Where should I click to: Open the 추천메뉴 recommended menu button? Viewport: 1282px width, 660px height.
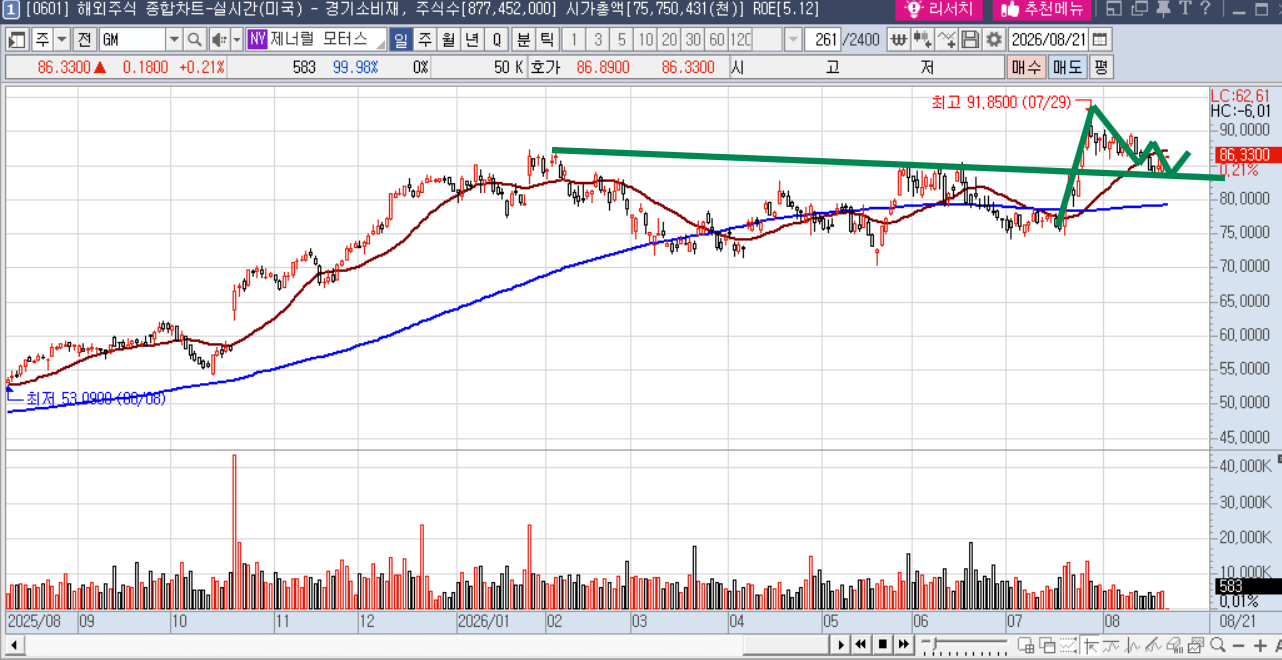tap(1041, 10)
